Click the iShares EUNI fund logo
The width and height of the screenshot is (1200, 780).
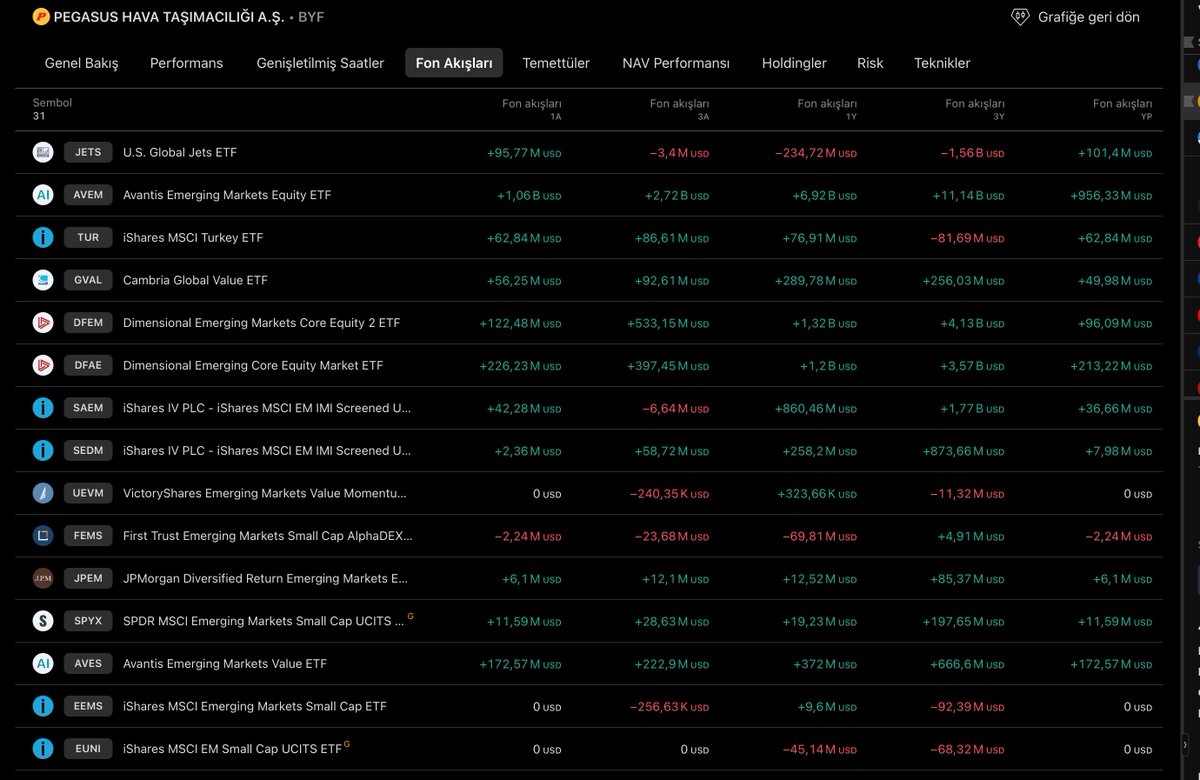point(42,749)
